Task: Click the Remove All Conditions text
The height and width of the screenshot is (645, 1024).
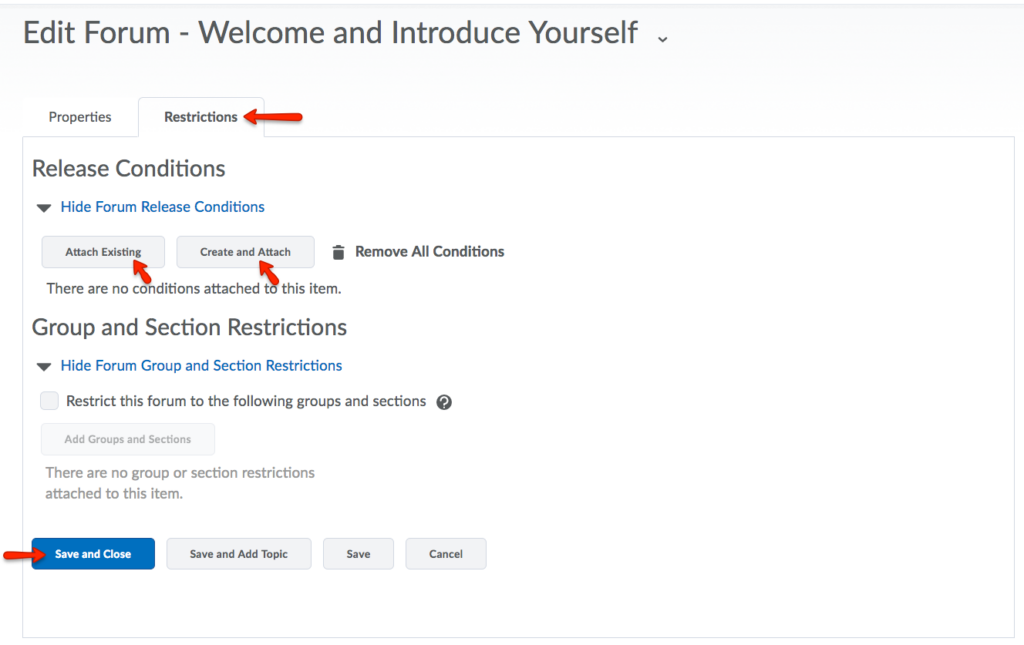Action: pyautogui.click(x=430, y=252)
